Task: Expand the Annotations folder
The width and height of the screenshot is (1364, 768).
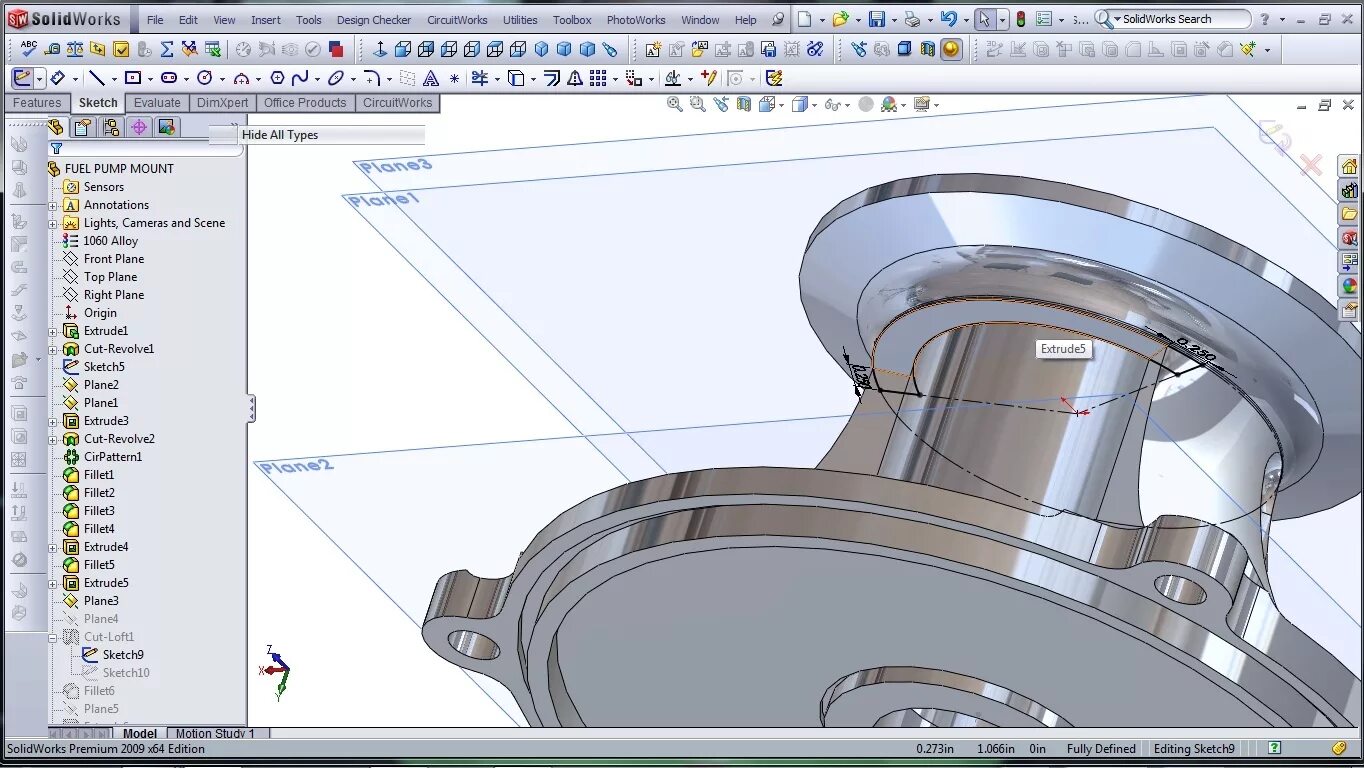Action: 53,205
